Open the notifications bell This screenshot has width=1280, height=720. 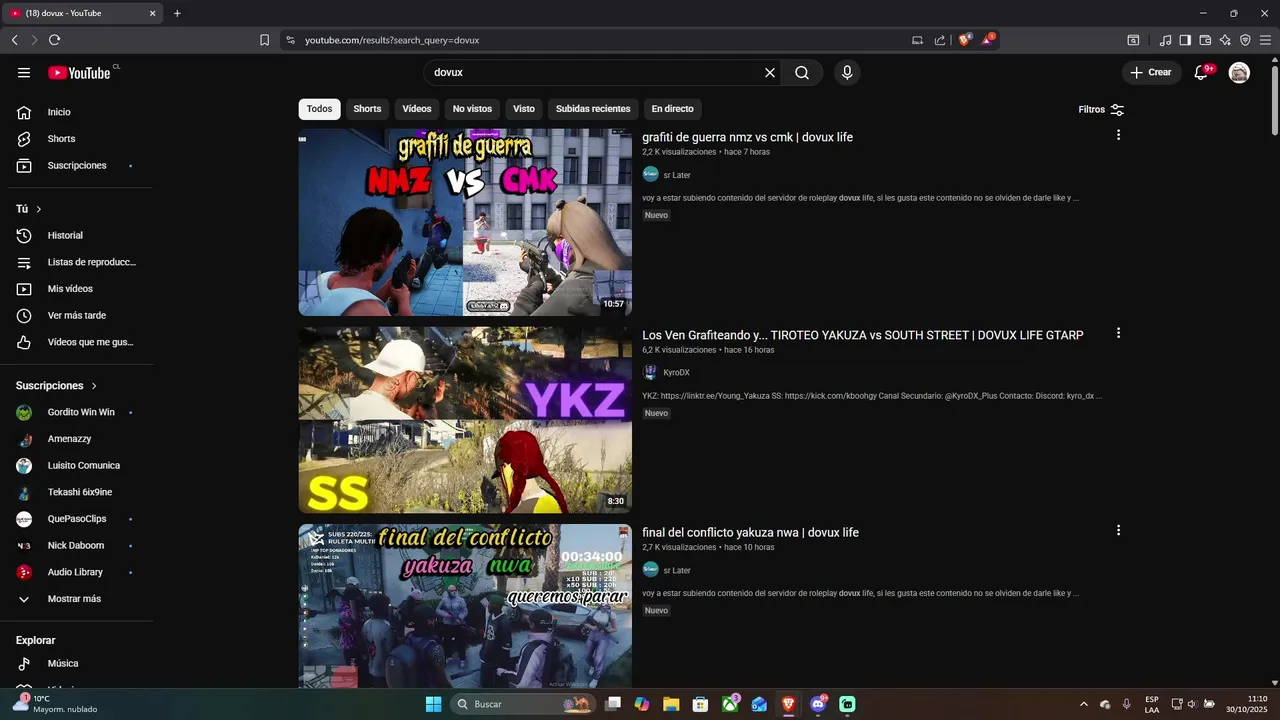[1202, 73]
